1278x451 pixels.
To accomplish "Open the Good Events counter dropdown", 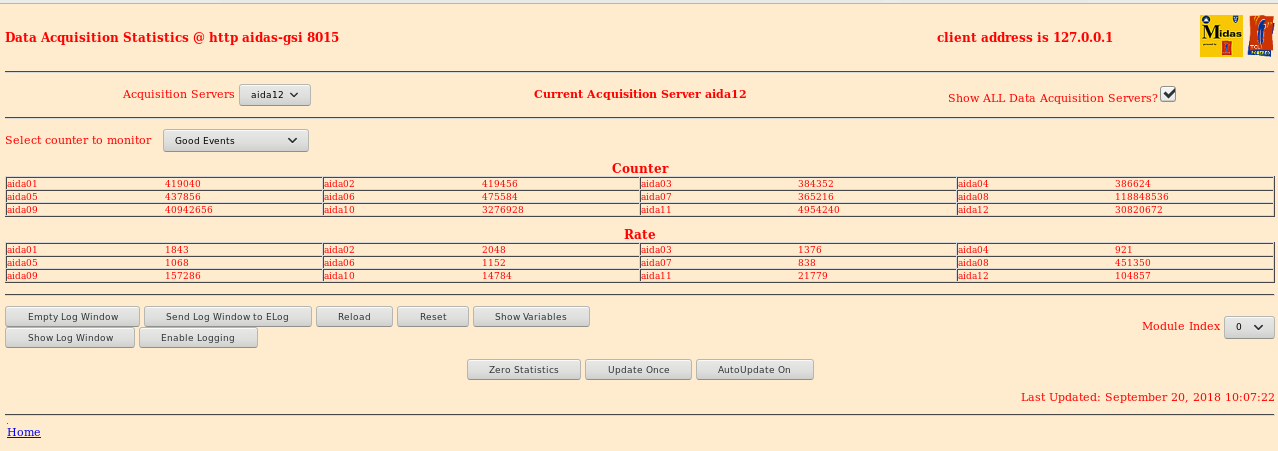I will coord(236,141).
